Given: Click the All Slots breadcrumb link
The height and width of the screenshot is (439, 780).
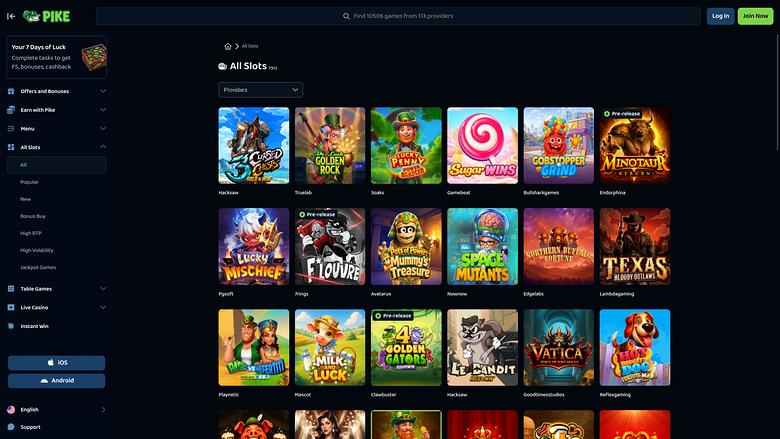Looking at the screenshot, I should (250, 46).
